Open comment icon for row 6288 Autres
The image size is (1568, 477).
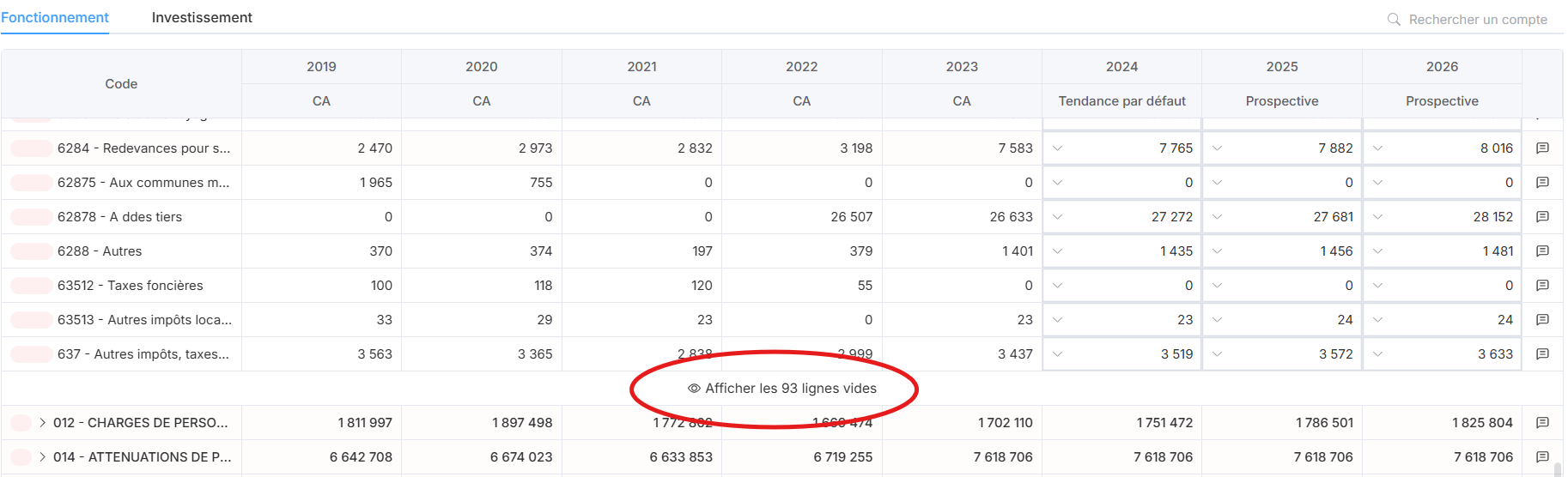pos(1542,251)
